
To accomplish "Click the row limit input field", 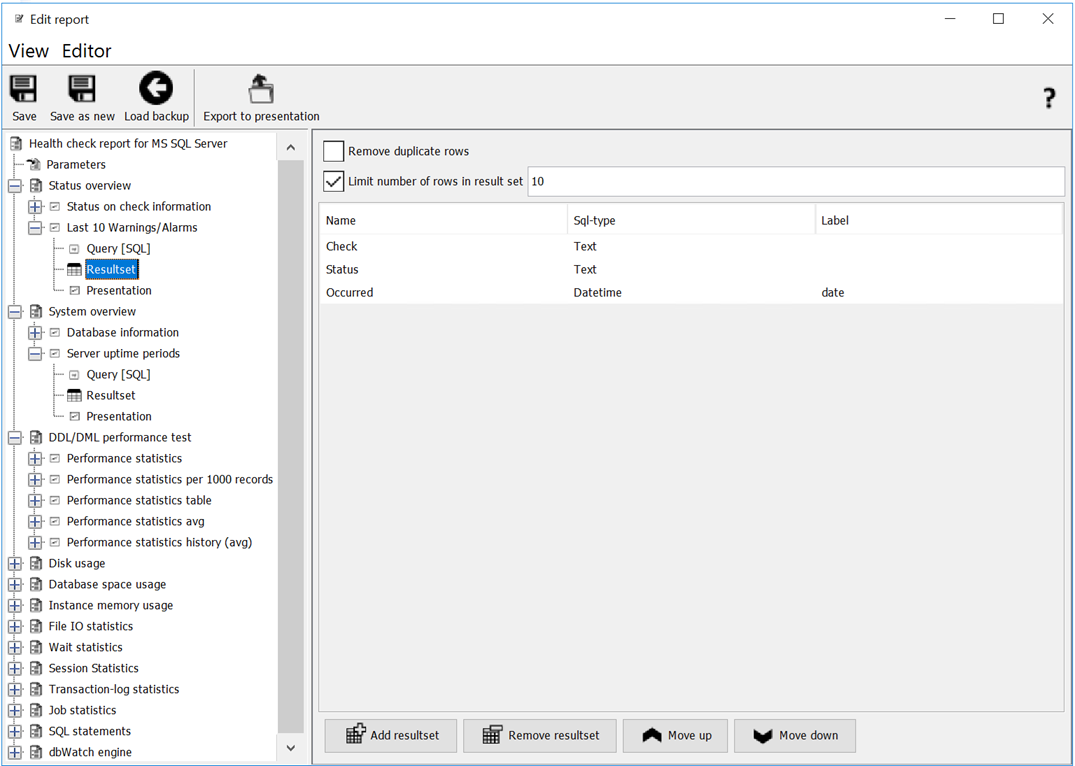I will [x=794, y=182].
